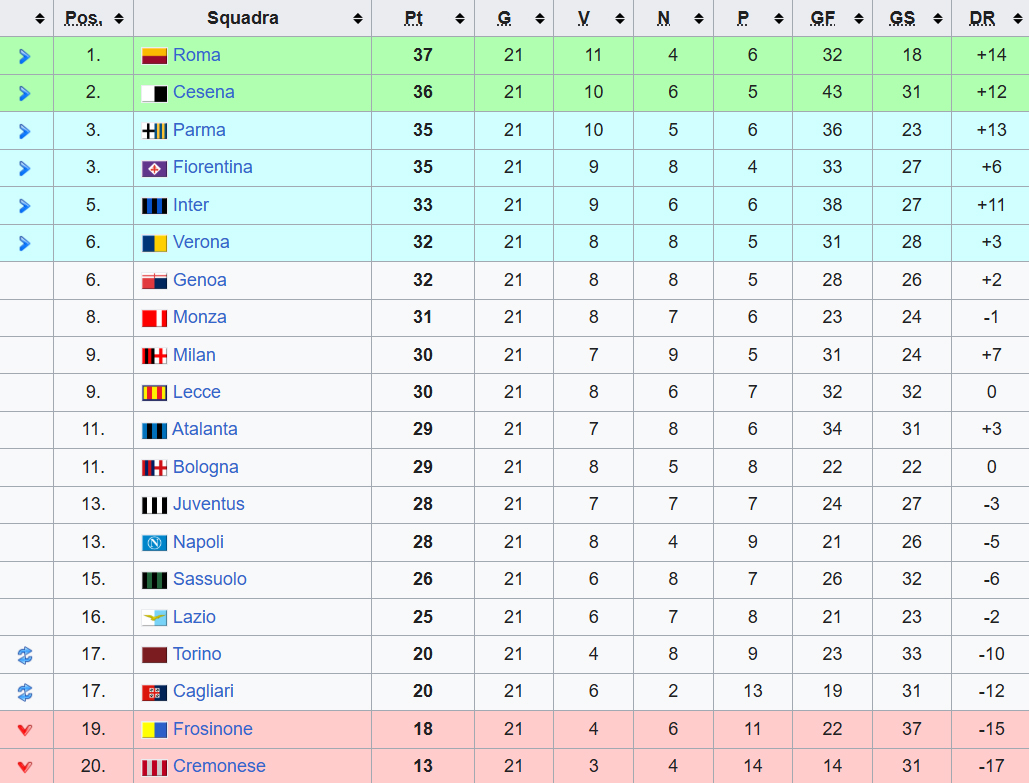Click the Fiorentina crest icon
1029x783 pixels.
[154, 168]
